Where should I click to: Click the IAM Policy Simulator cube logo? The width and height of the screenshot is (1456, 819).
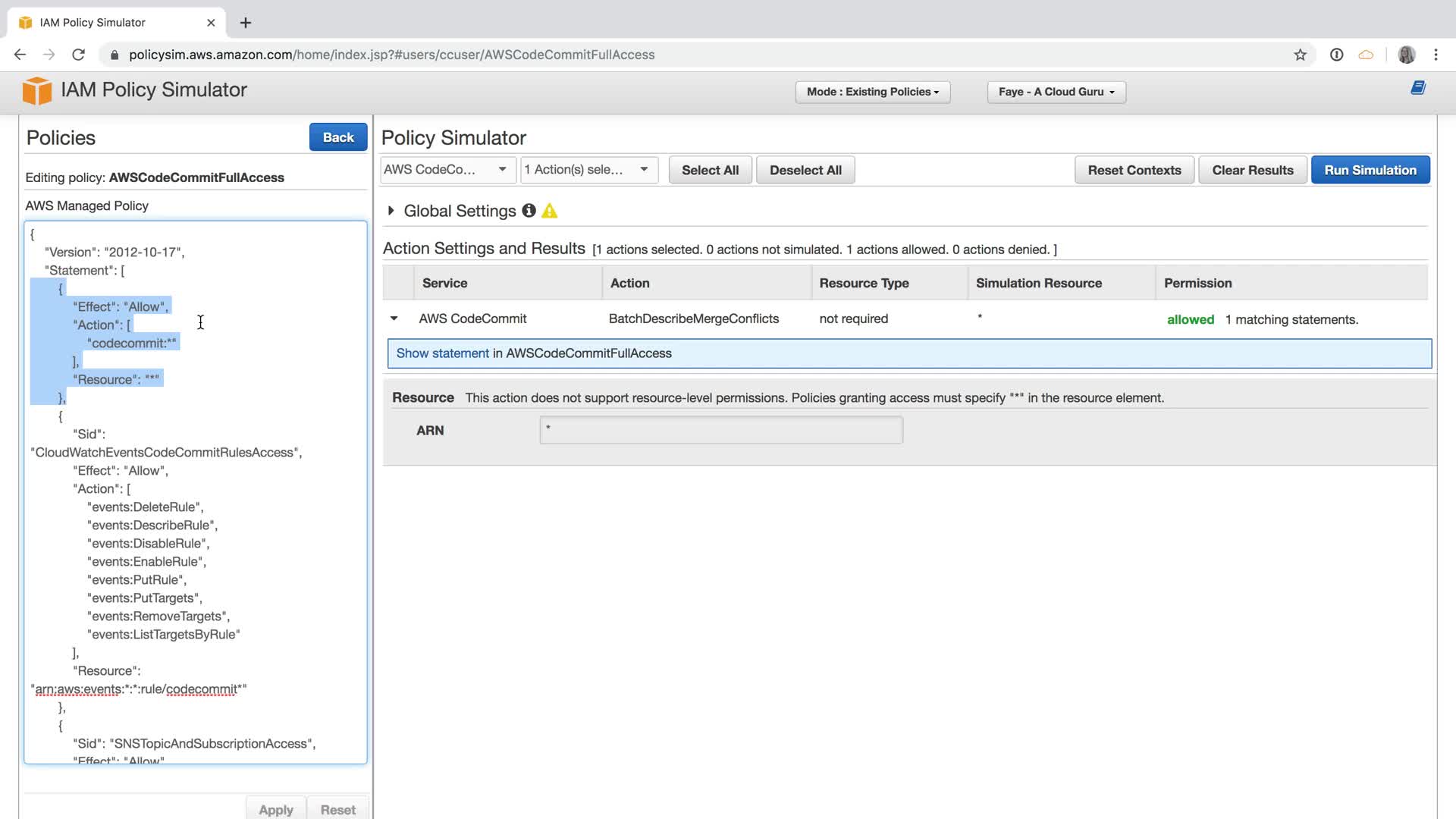pos(36,90)
